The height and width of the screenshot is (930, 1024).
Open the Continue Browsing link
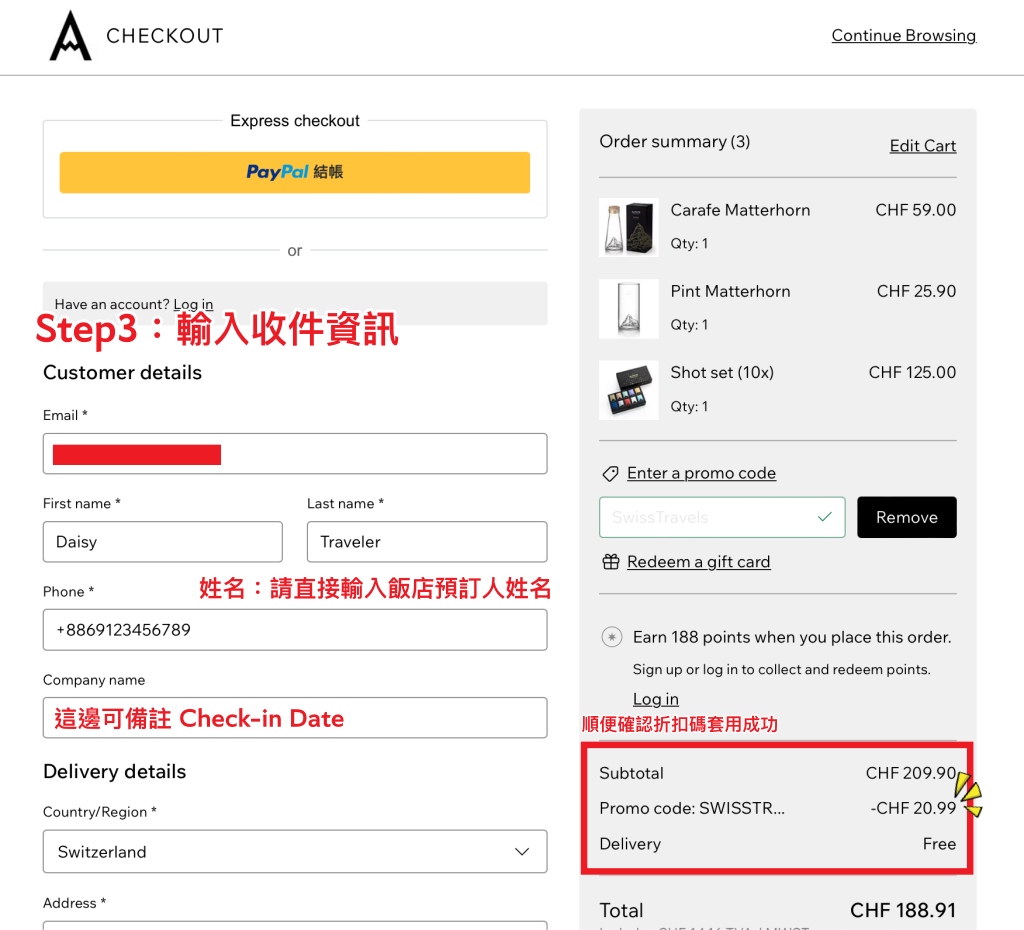click(904, 35)
